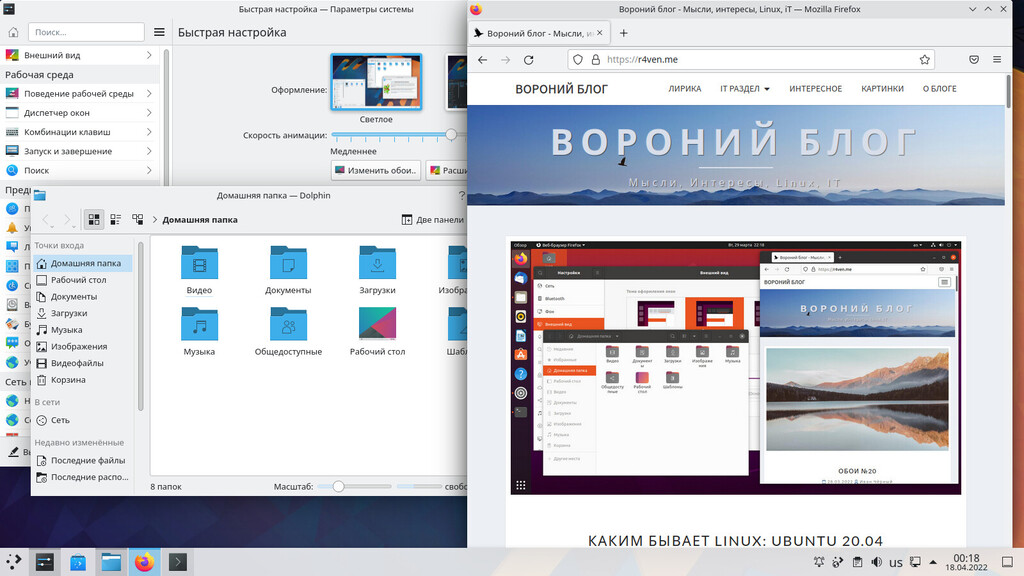Switch Dolphin to details view
This screenshot has width=1024, height=576.
[x=115, y=219]
